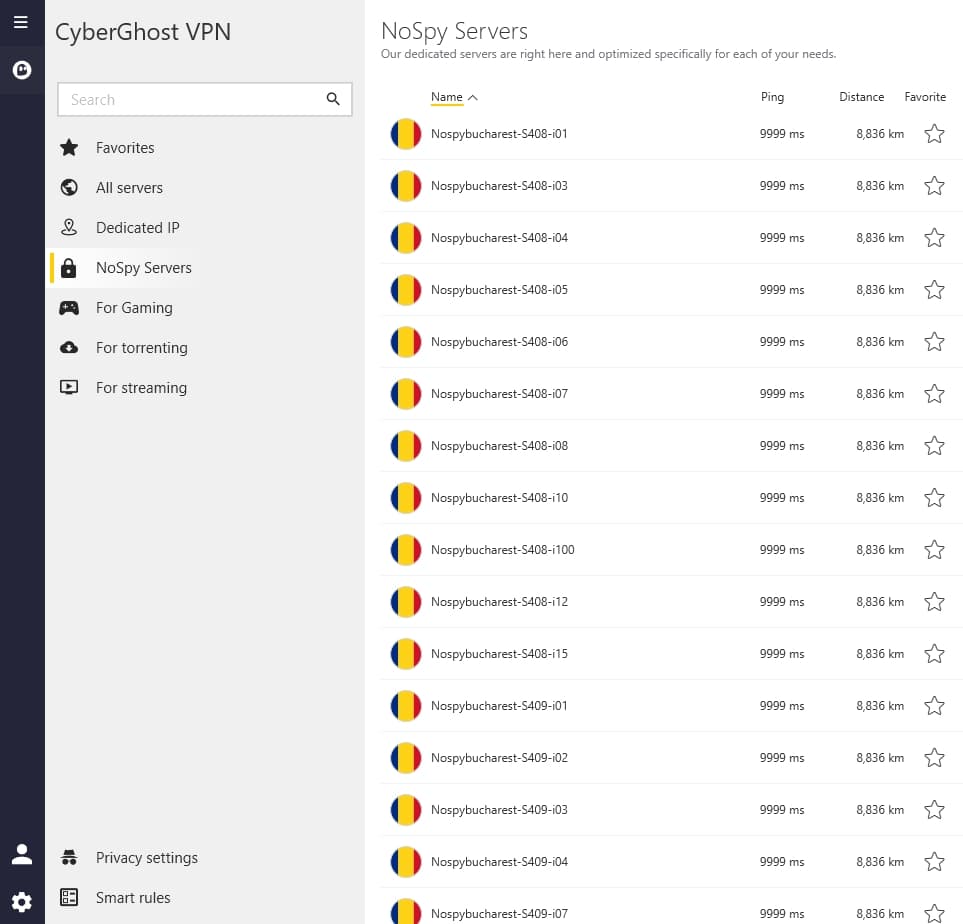This screenshot has height=924, width=963.
Task: Click the Romania flag for S408-i05
Action: (x=406, y=289)
